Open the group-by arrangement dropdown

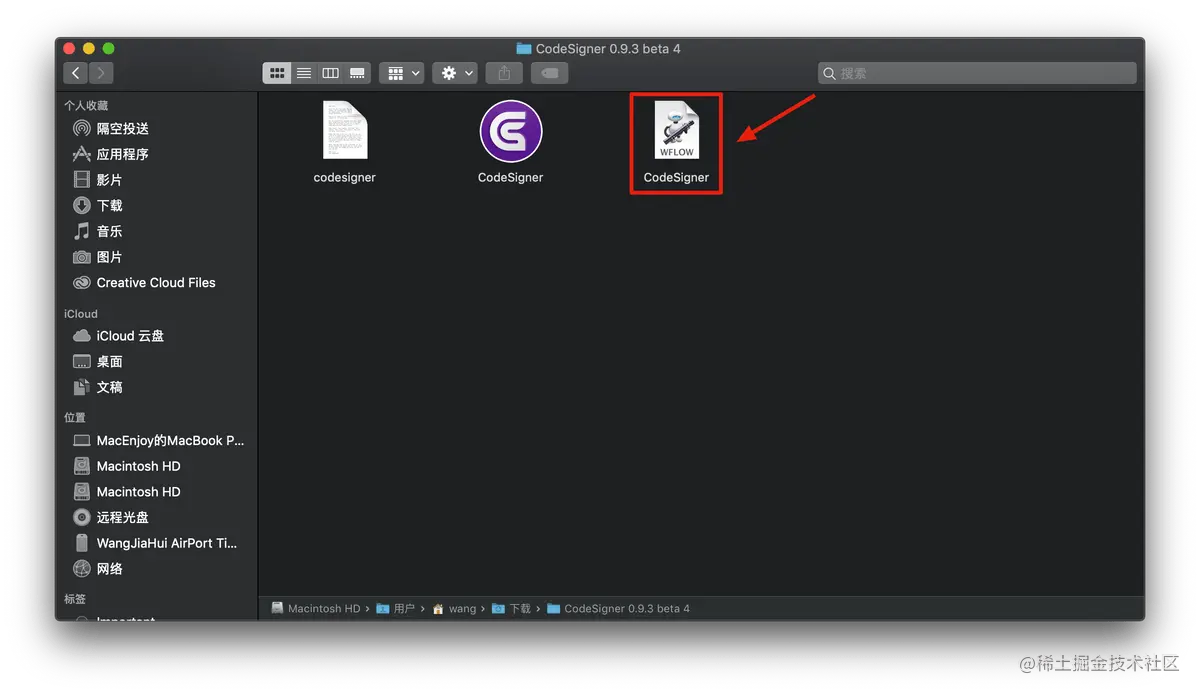(x=401, y=73)
